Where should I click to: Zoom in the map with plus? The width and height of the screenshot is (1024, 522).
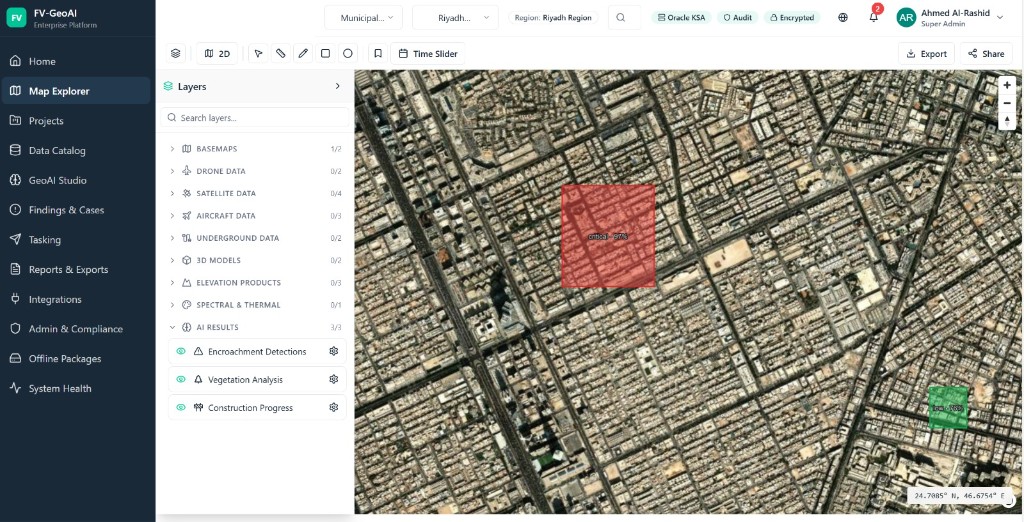1007,86
